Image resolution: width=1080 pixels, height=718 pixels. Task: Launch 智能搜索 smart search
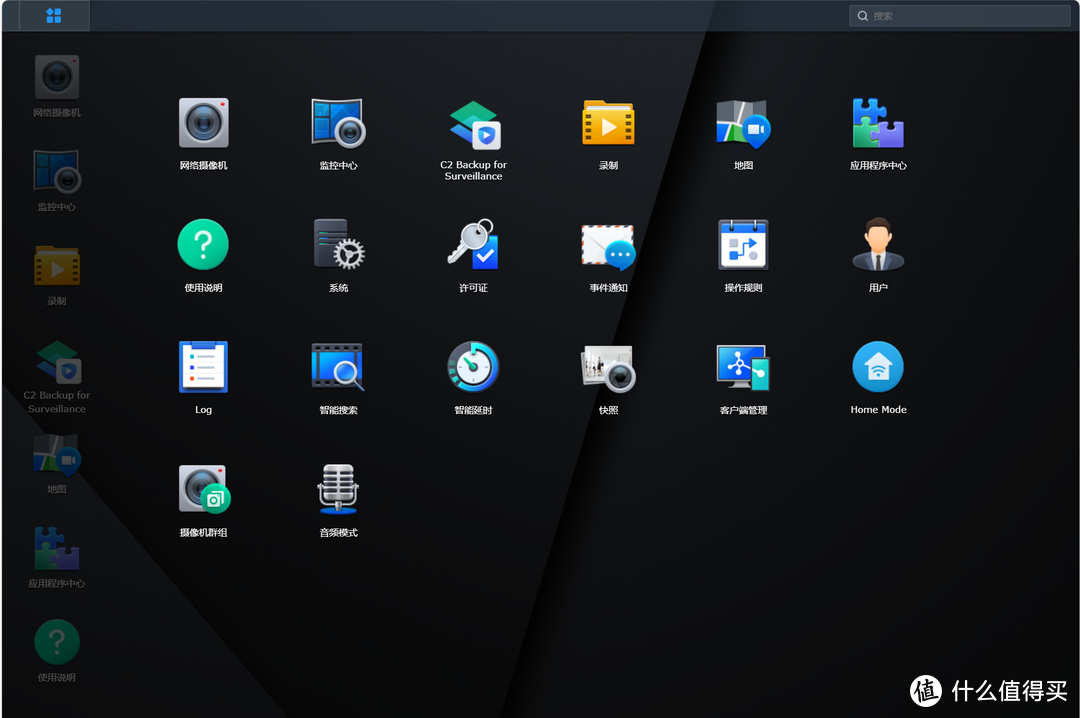pos(338,368)
